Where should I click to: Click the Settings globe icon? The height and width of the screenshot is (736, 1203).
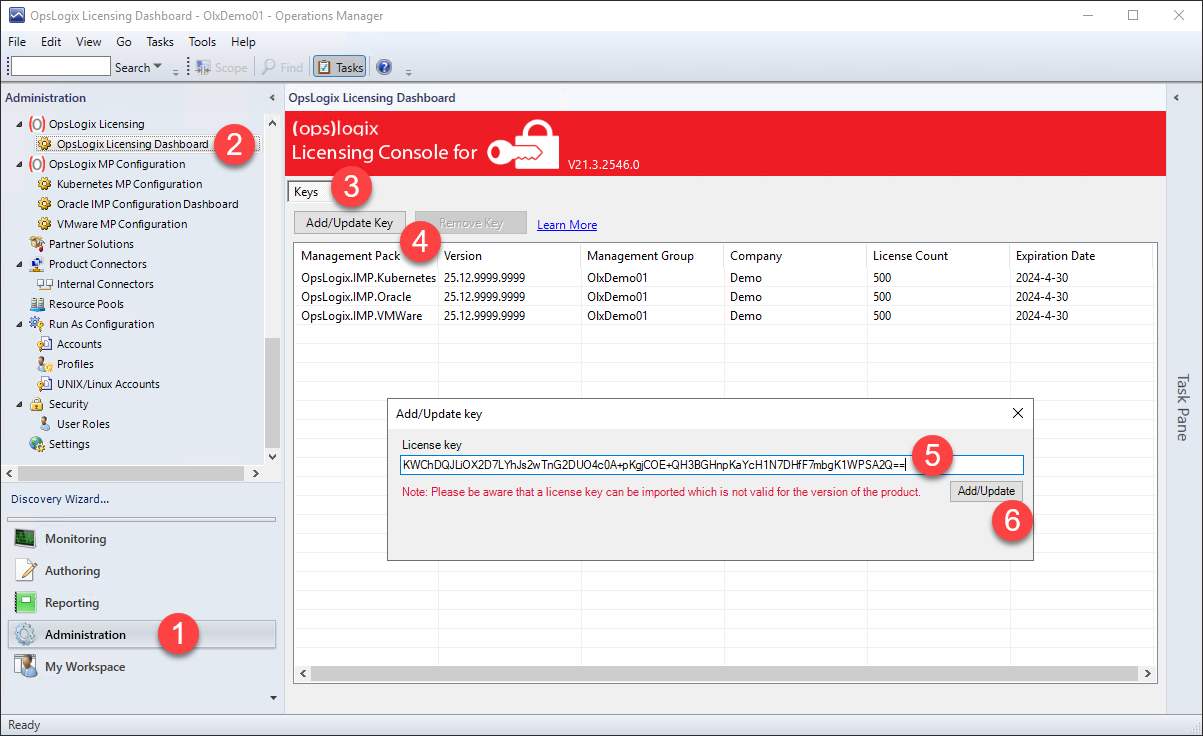(x=37, y=444)
